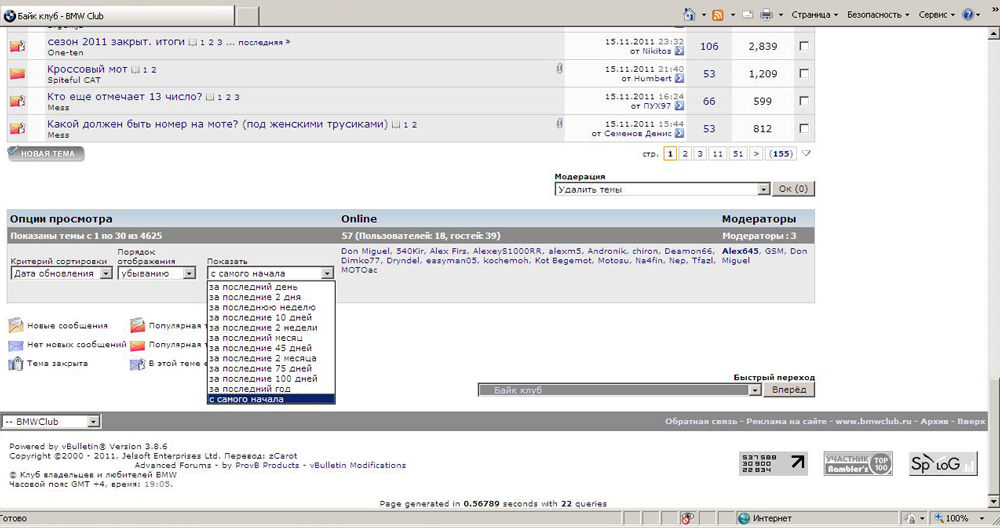Open the BMWClub style chooser dropdown

[x=51, y=422]
